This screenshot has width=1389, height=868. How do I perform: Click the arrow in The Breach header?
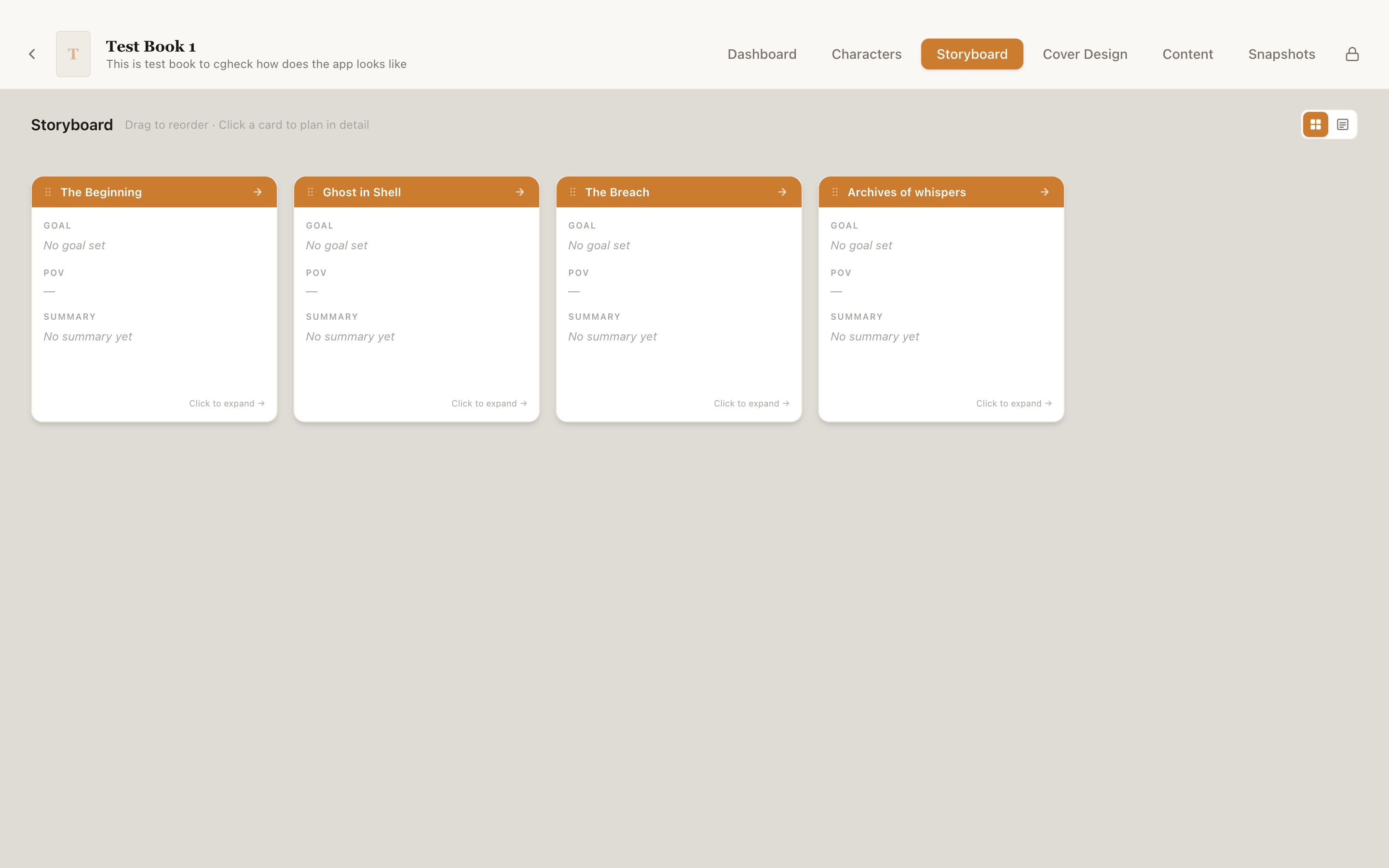click(x=782, y=192)
